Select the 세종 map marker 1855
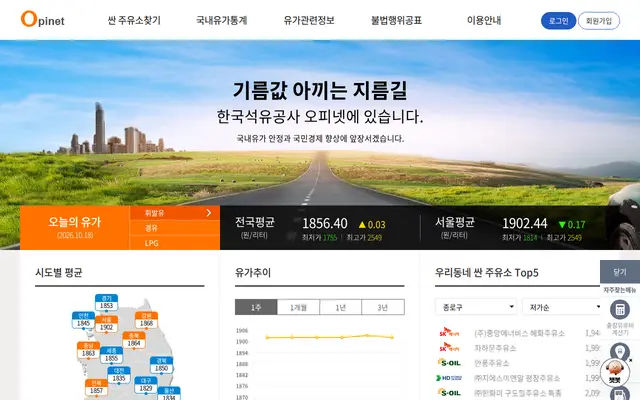640x400 pixels. (x=111, y=355)
